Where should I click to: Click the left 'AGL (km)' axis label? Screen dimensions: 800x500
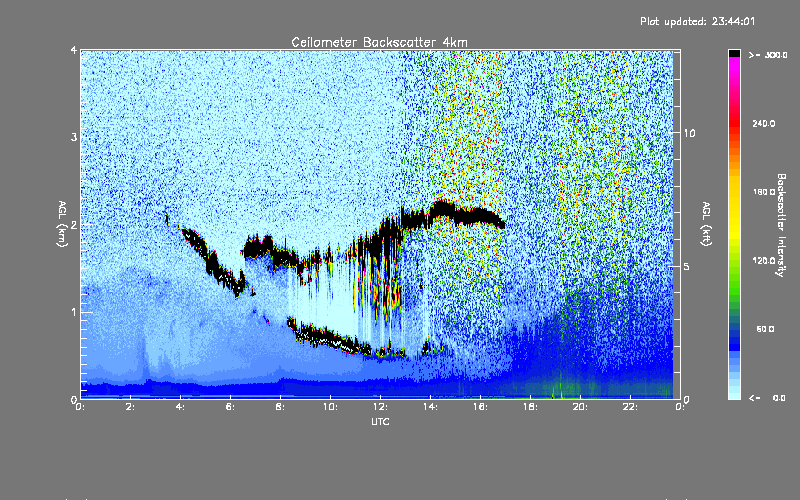tap(62, 224)
